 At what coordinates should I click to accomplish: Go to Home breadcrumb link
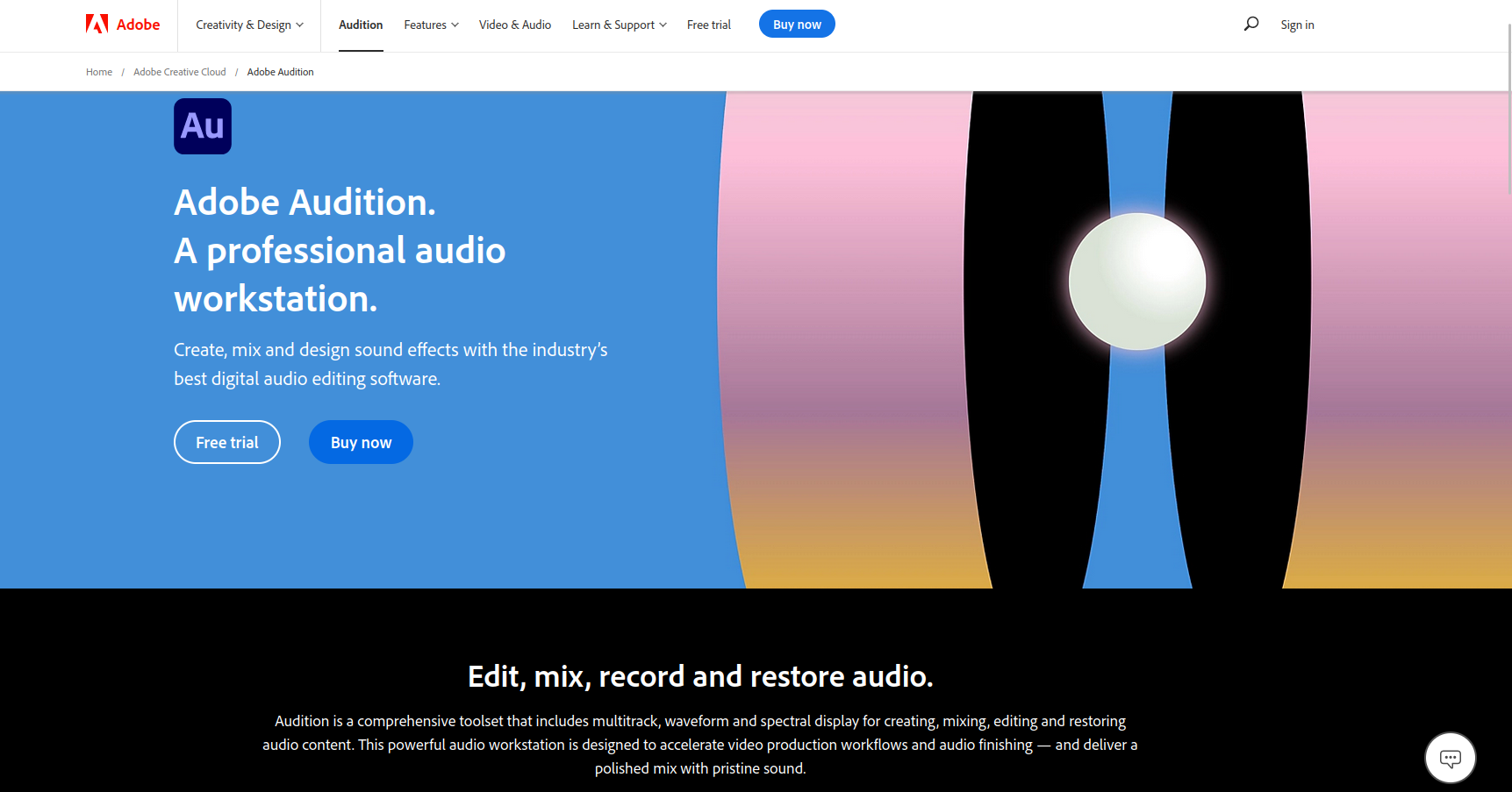click(x=99, y=72)
